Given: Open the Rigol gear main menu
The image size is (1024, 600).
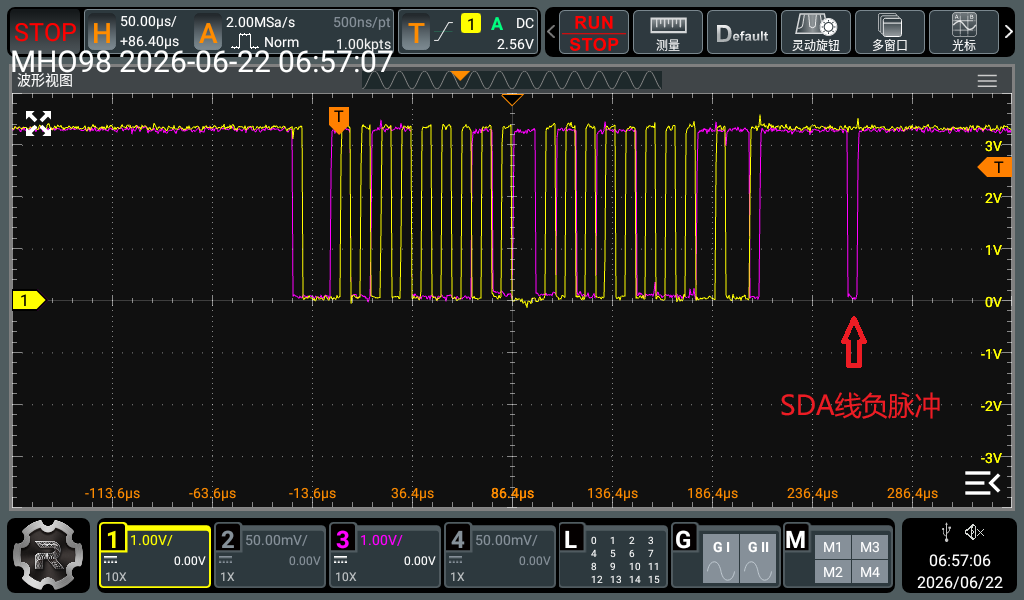Looking at the screenshot, I should tap(48, 555).
